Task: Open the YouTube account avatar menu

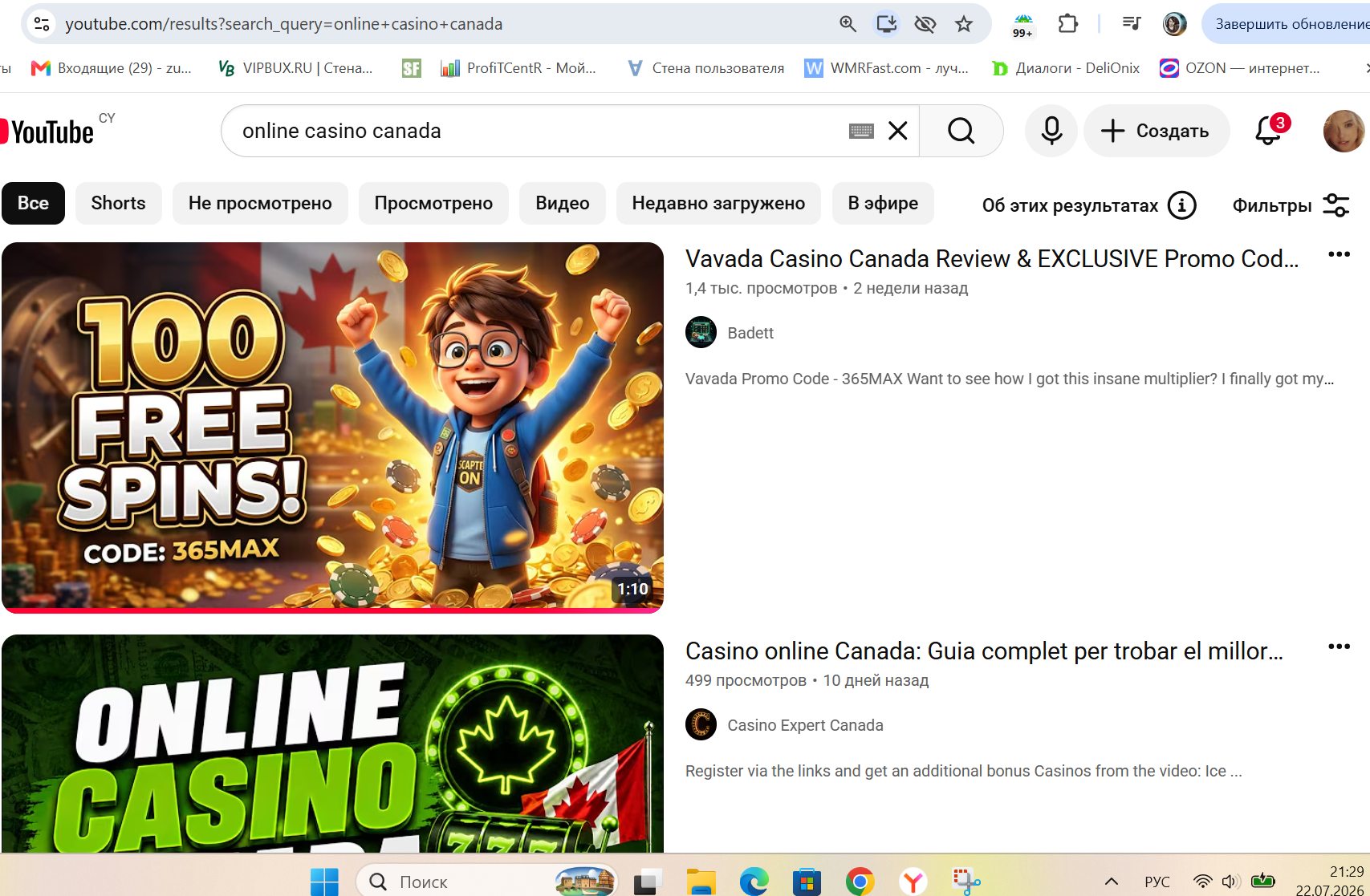Action: pyautogui.click(x=1344, y=131)
